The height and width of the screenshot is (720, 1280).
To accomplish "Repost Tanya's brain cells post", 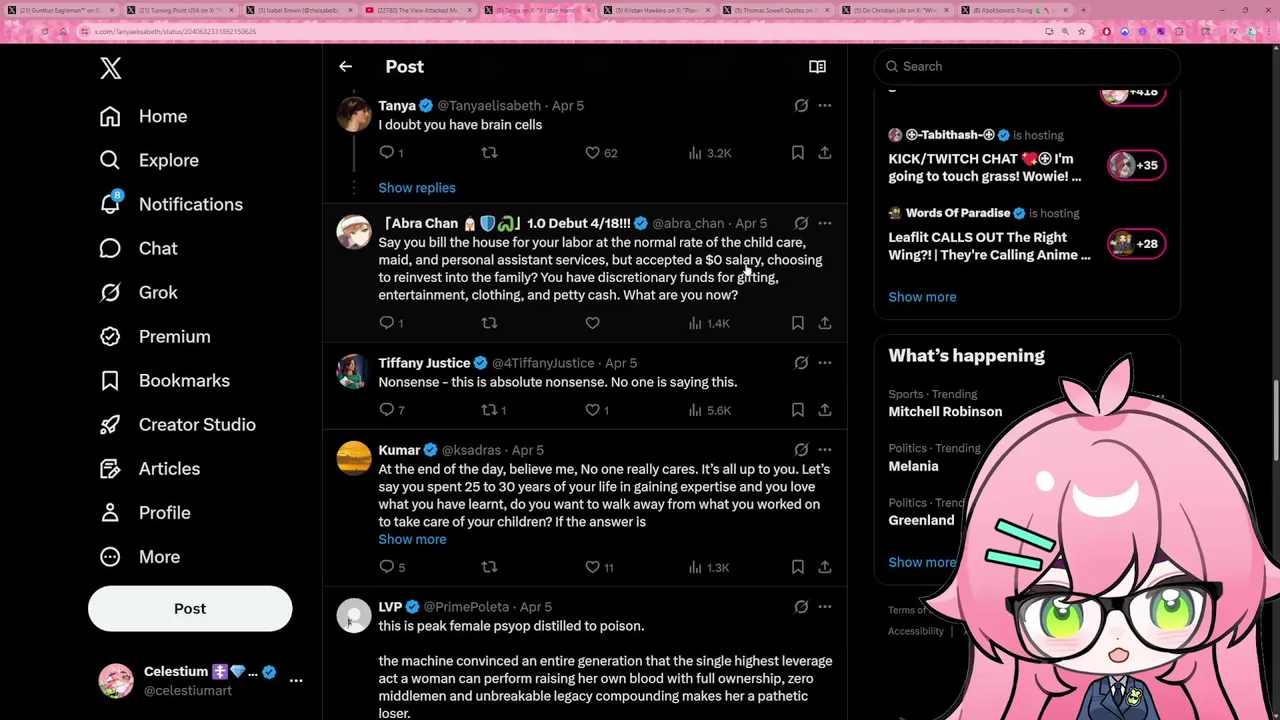I will tap(489, 153).
